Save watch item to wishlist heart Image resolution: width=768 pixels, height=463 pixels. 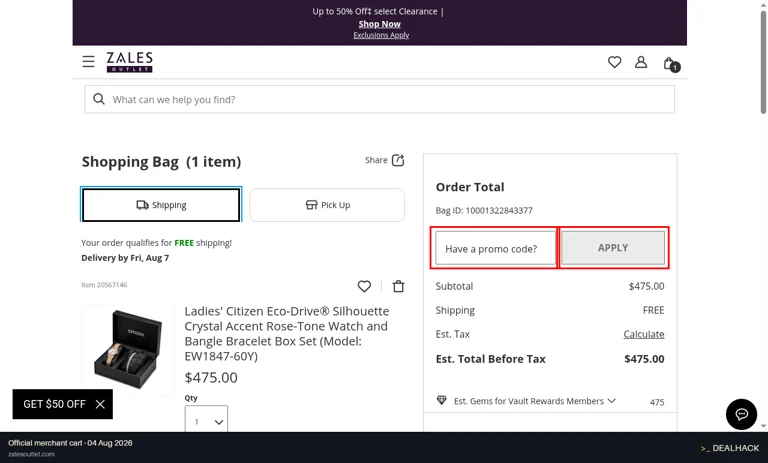click(x=364, y=286)
